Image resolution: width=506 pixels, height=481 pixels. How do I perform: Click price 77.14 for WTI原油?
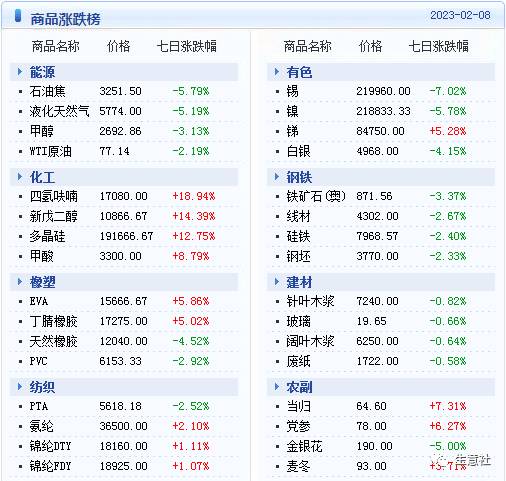[114, 151]
